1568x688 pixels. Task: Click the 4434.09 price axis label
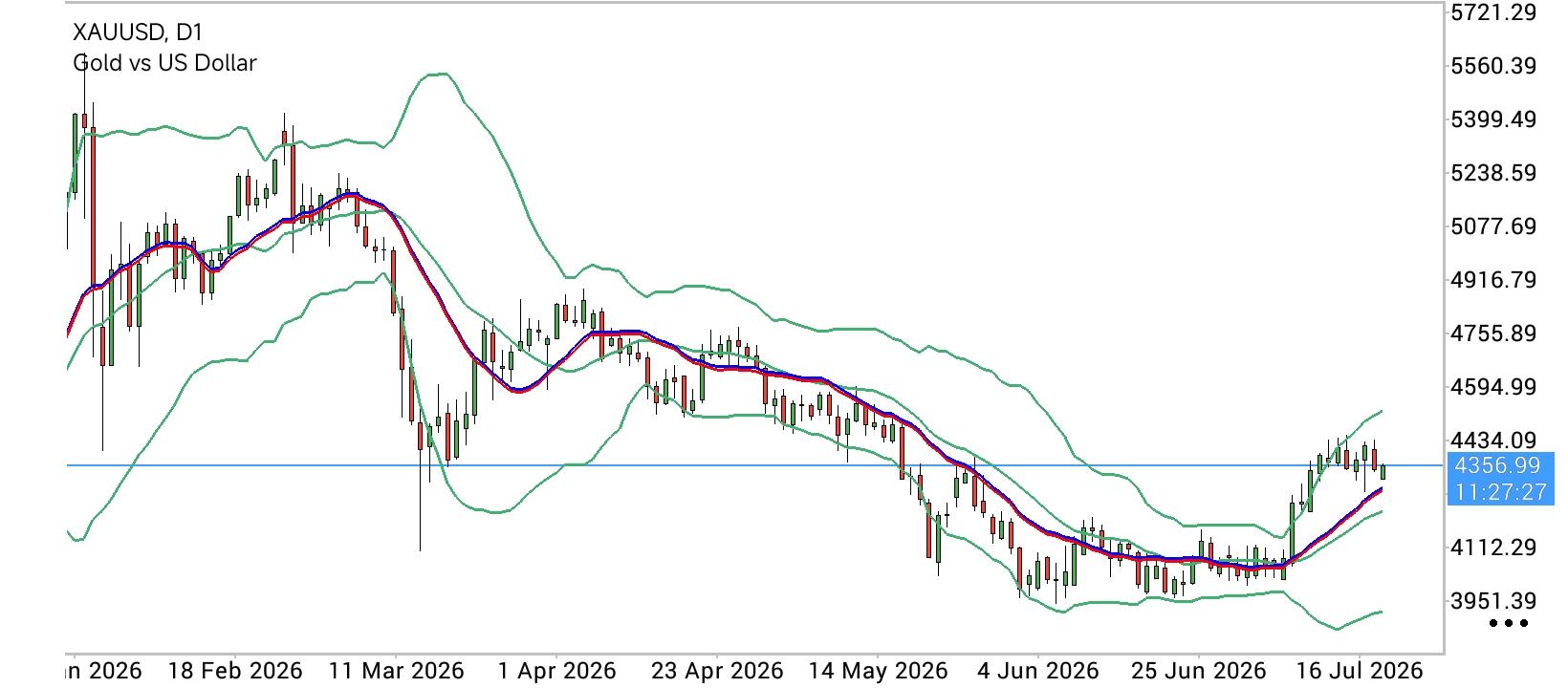(x=1493, y=441)
